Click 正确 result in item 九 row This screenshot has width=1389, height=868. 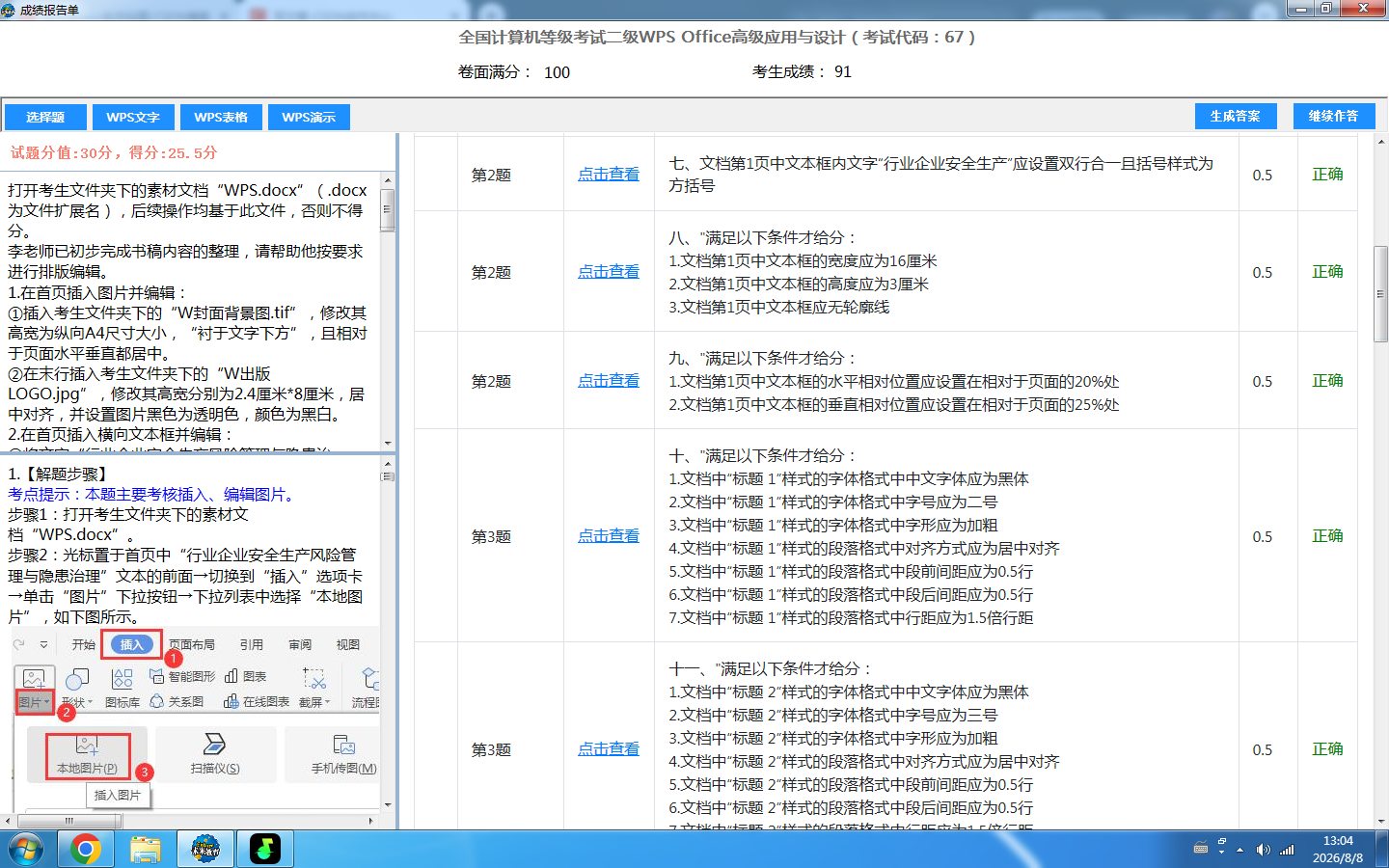[x=1327, y=381]
